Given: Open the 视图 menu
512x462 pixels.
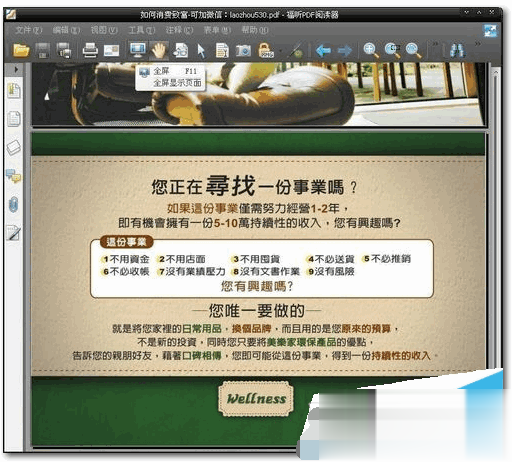Looking at the screenshot, I should 104,30.
